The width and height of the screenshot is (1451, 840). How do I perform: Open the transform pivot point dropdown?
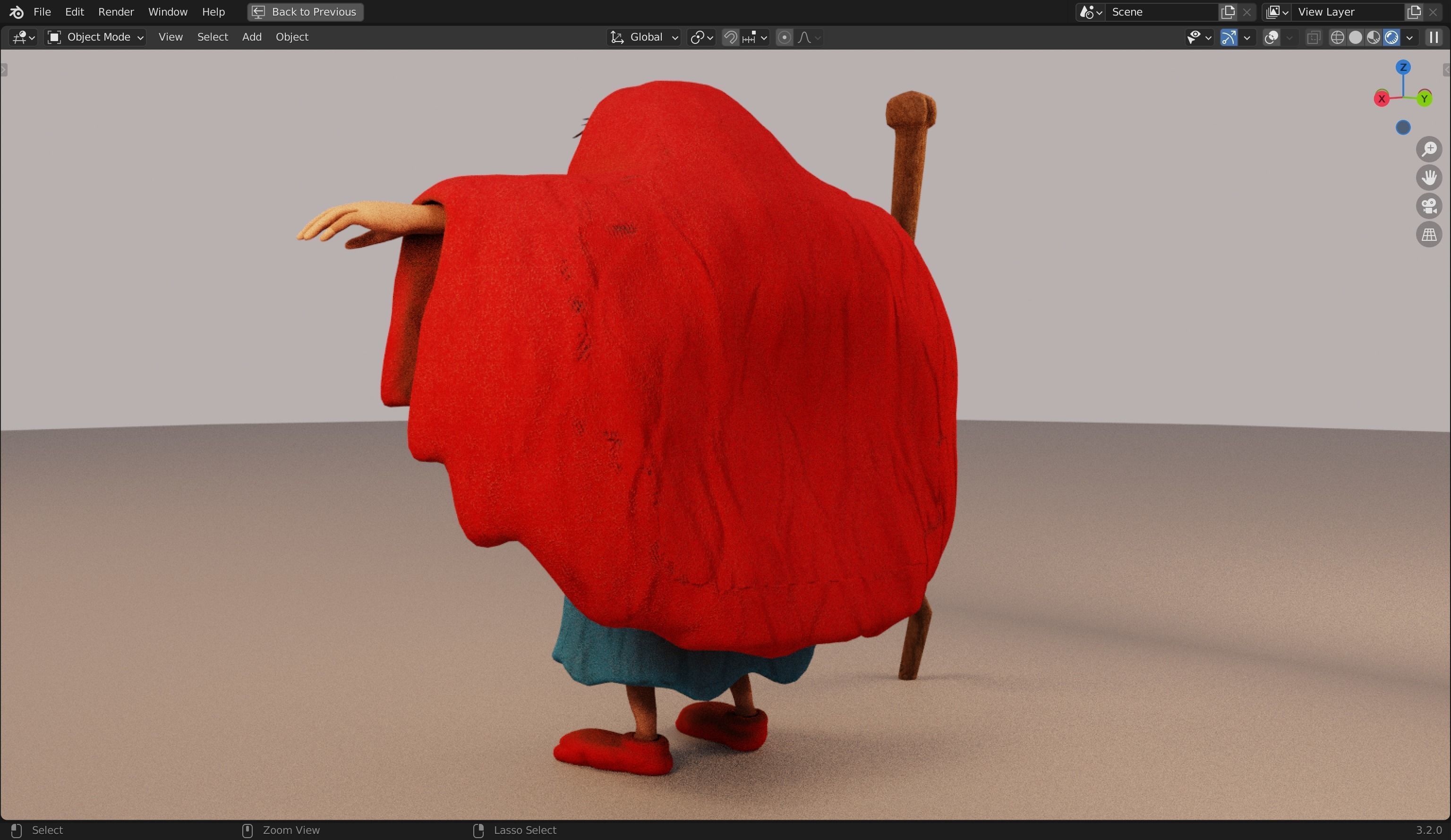coord(701,37)
